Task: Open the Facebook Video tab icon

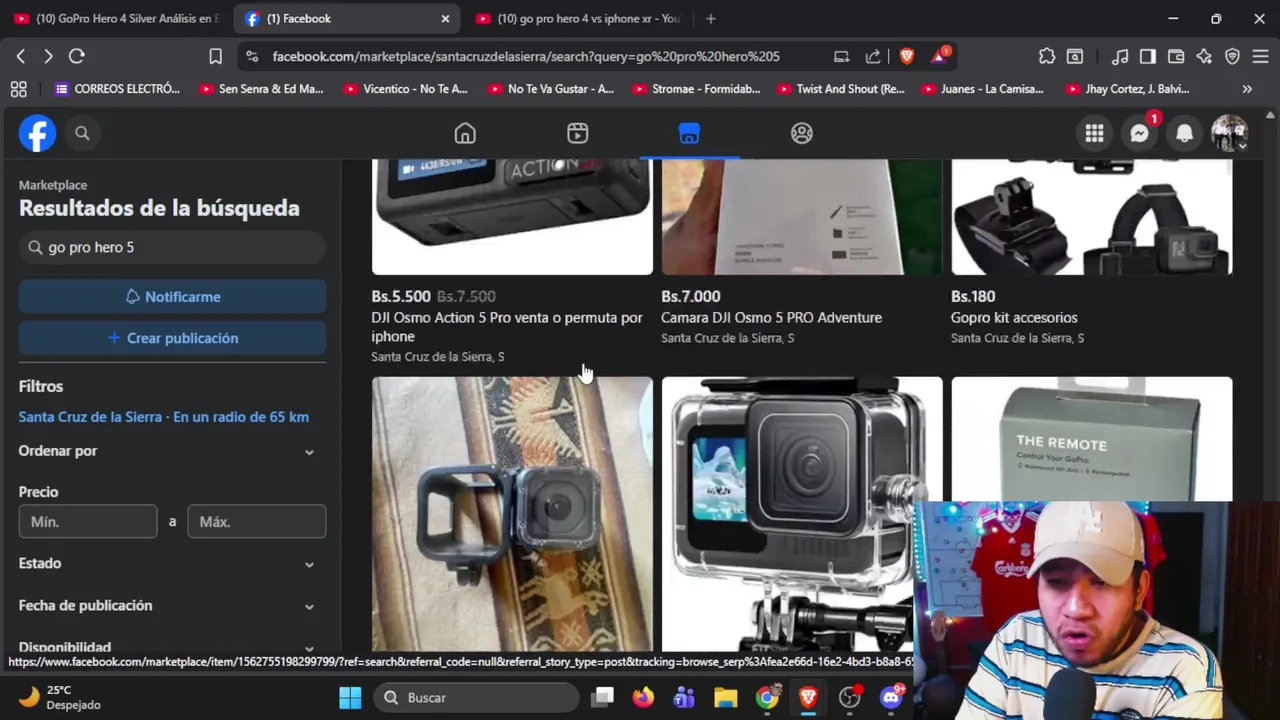Action: coord(577,133)
